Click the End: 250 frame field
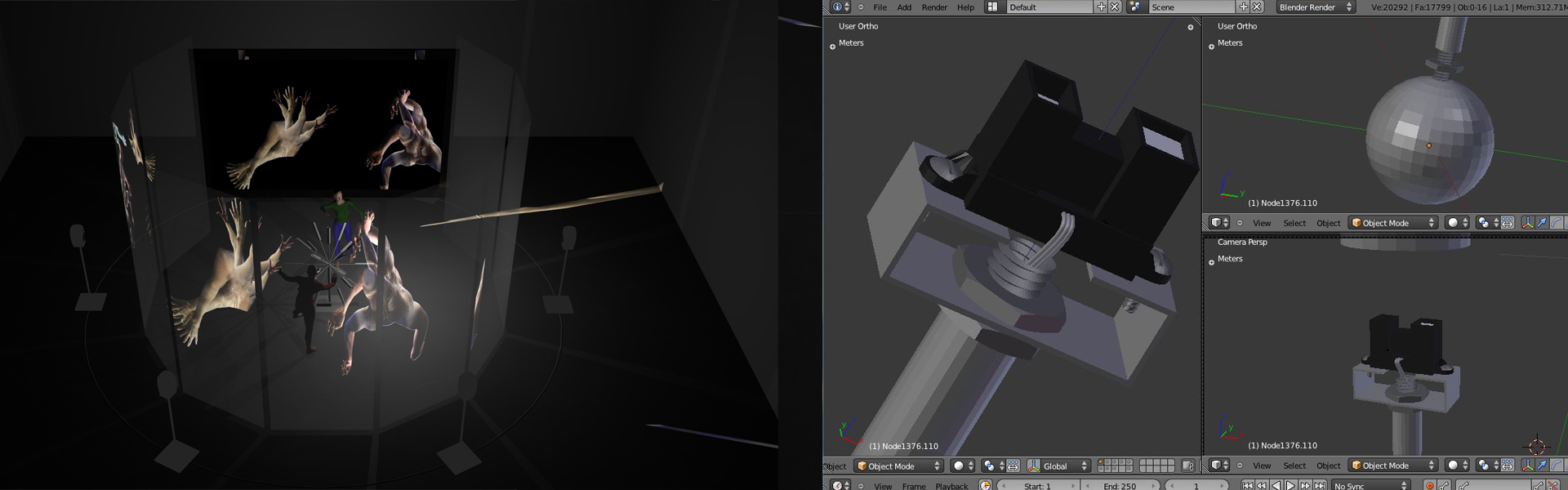Image resolution: width=1568 pixels, height=490 pixels. 1120,486
